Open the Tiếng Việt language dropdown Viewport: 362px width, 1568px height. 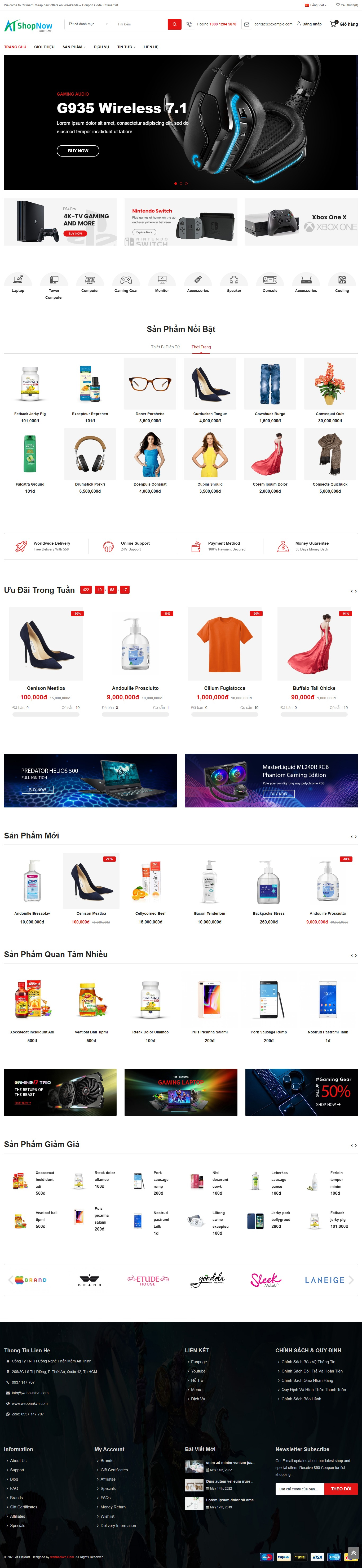[x=316, y=5]
